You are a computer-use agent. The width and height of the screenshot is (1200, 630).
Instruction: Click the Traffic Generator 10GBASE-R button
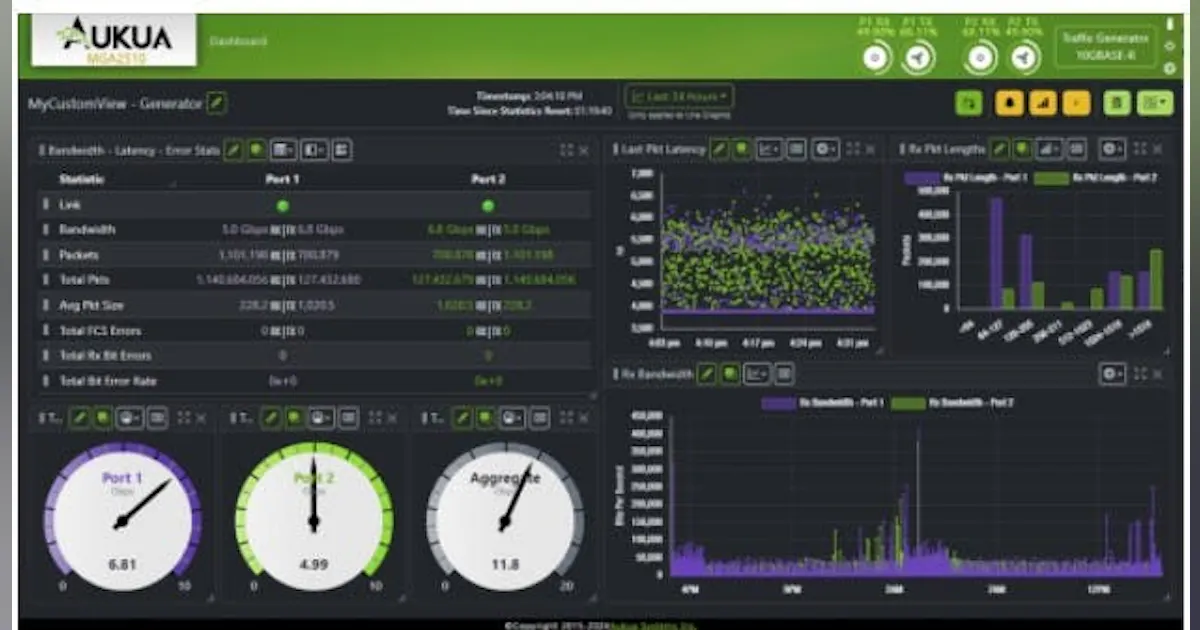tap(1105, 46)
